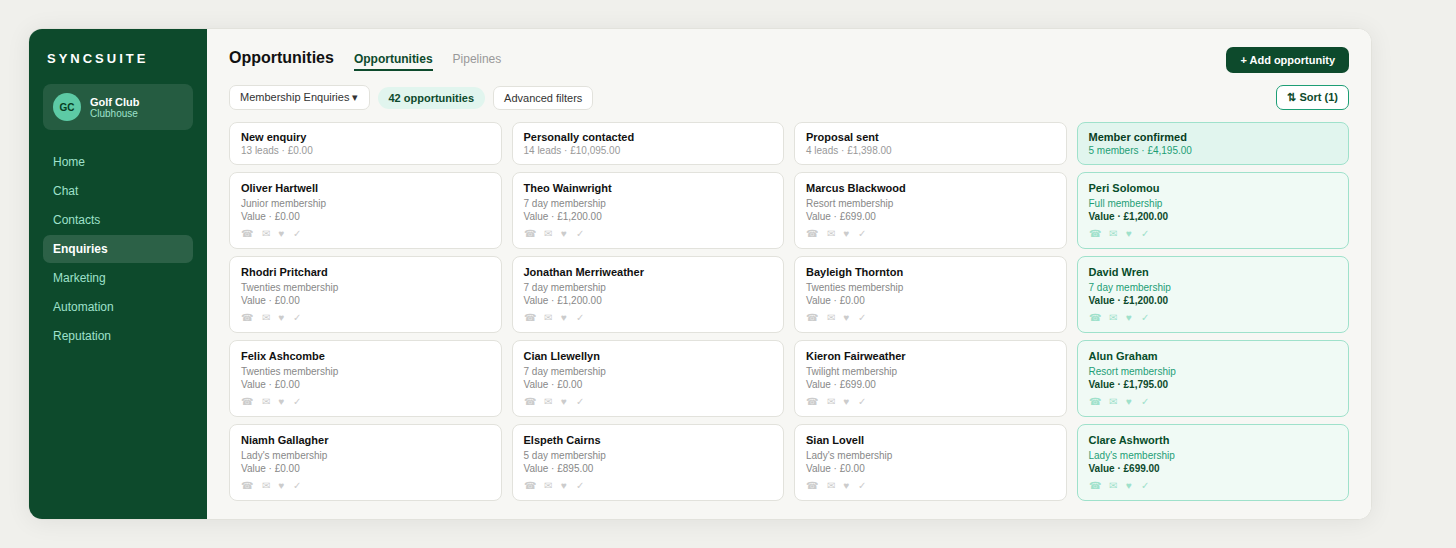Click the Golf Club Clubhouse account switcher
The height and width of the screenshot is (548, 1456).
pos(118,107)
